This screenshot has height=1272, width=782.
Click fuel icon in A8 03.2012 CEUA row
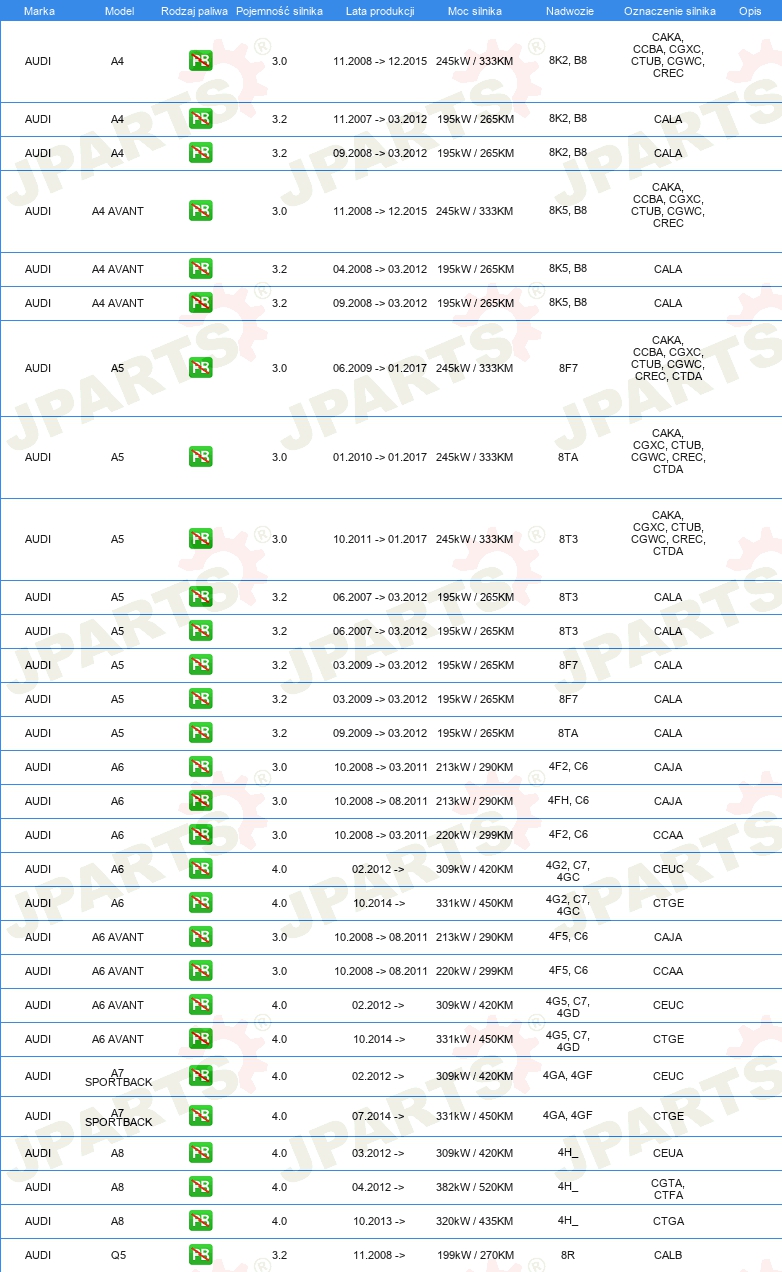(201, 1153)
